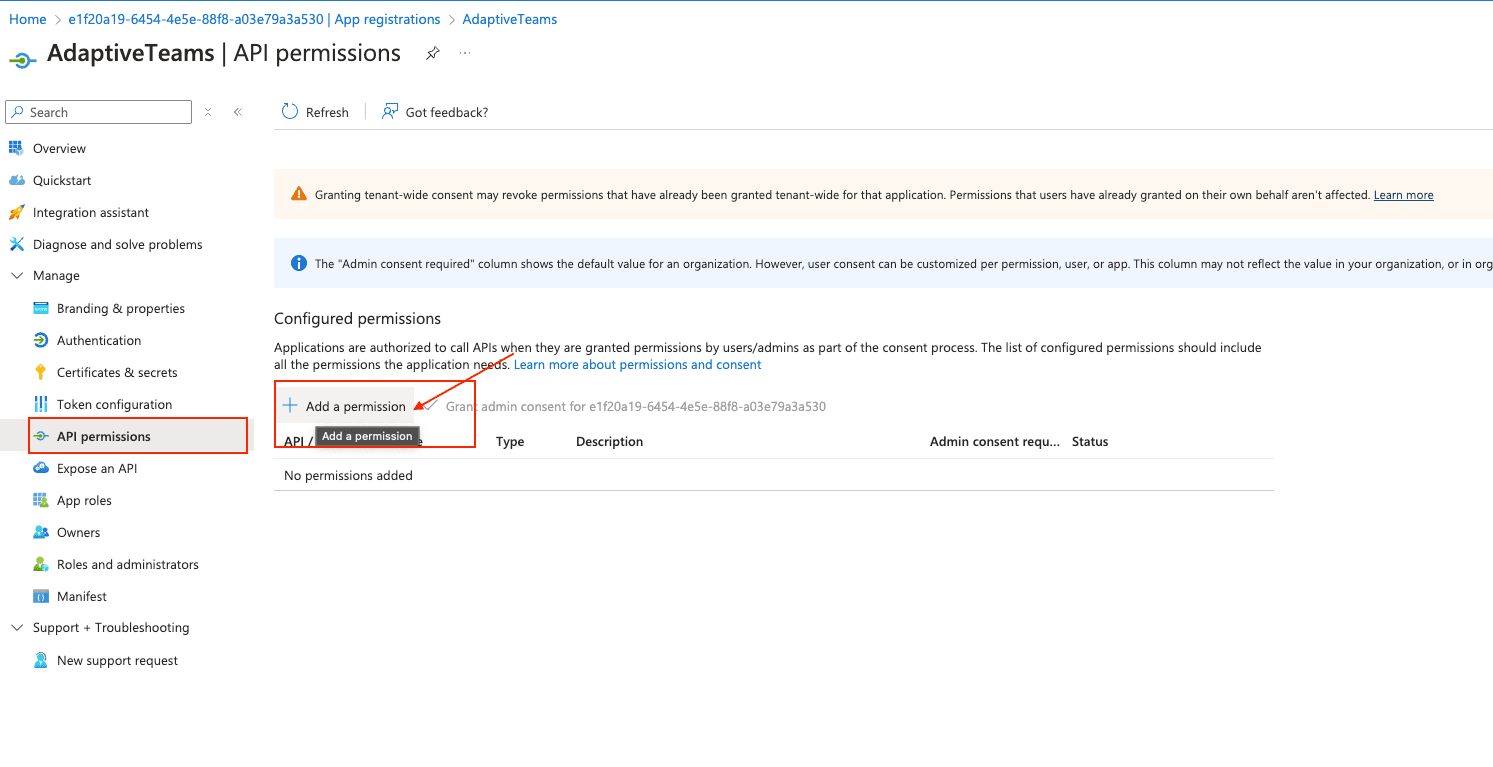Image resolution: width=1493 pixels, height=767 pixels.
Task: Click the Branding & properties icon
Action: pyautogui.click(x=41, y=308)
